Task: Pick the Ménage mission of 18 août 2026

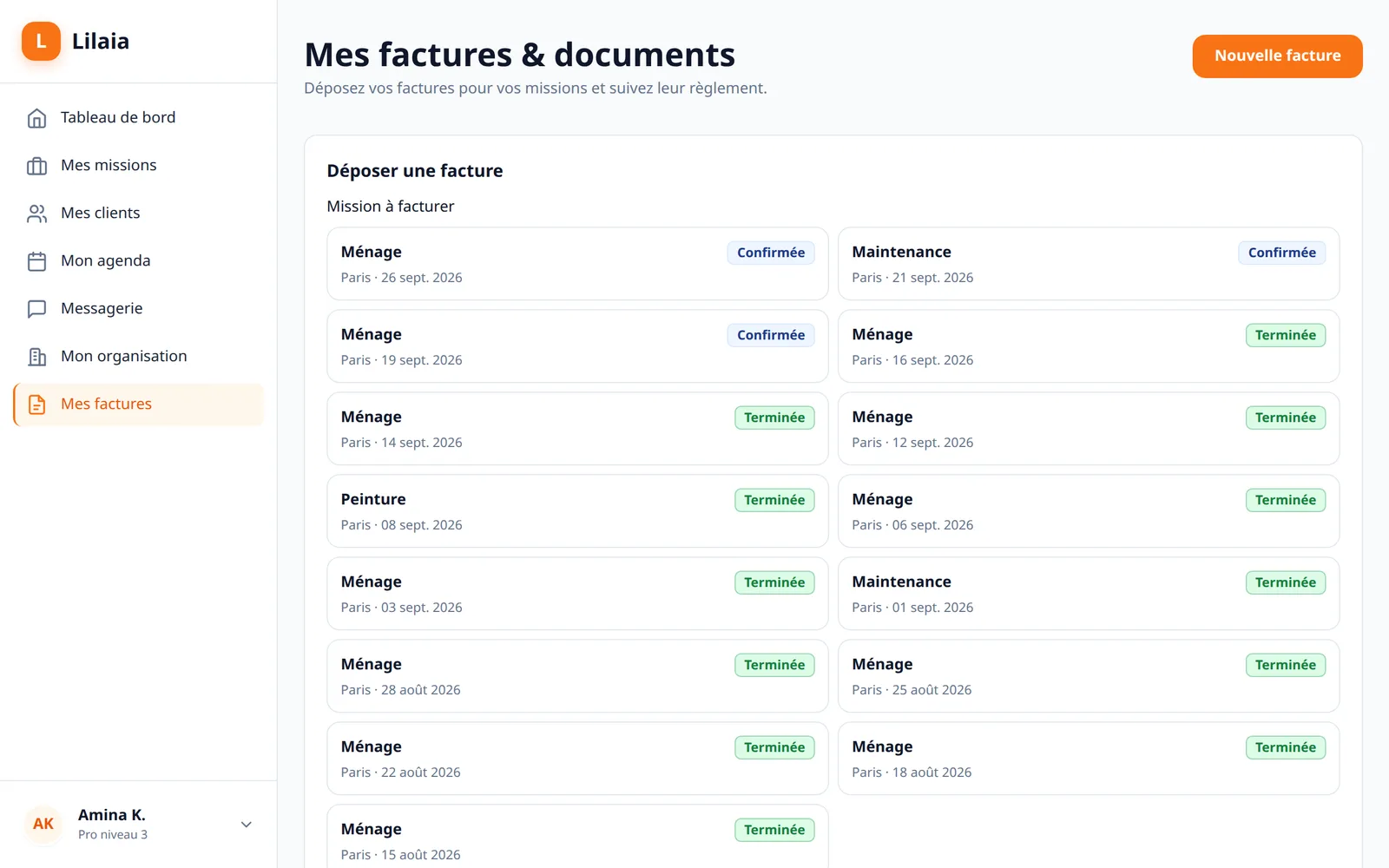Action: click(x=1089, y=759)
